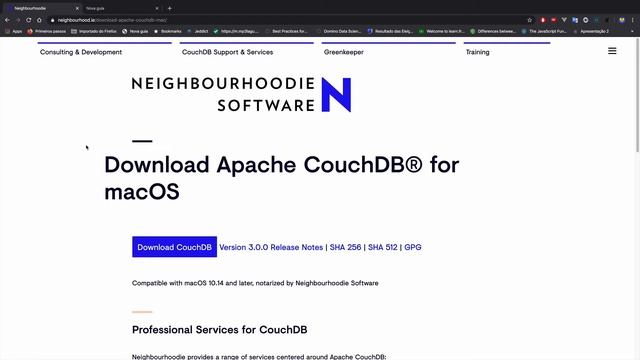
Task: Click the page vertical scrollbar
Action: (637, 96)
